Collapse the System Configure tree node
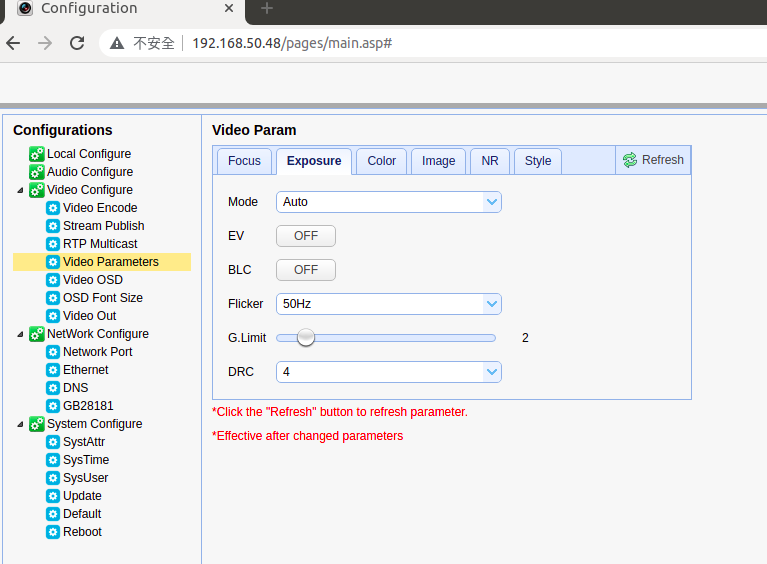 [x=20, y=425]
